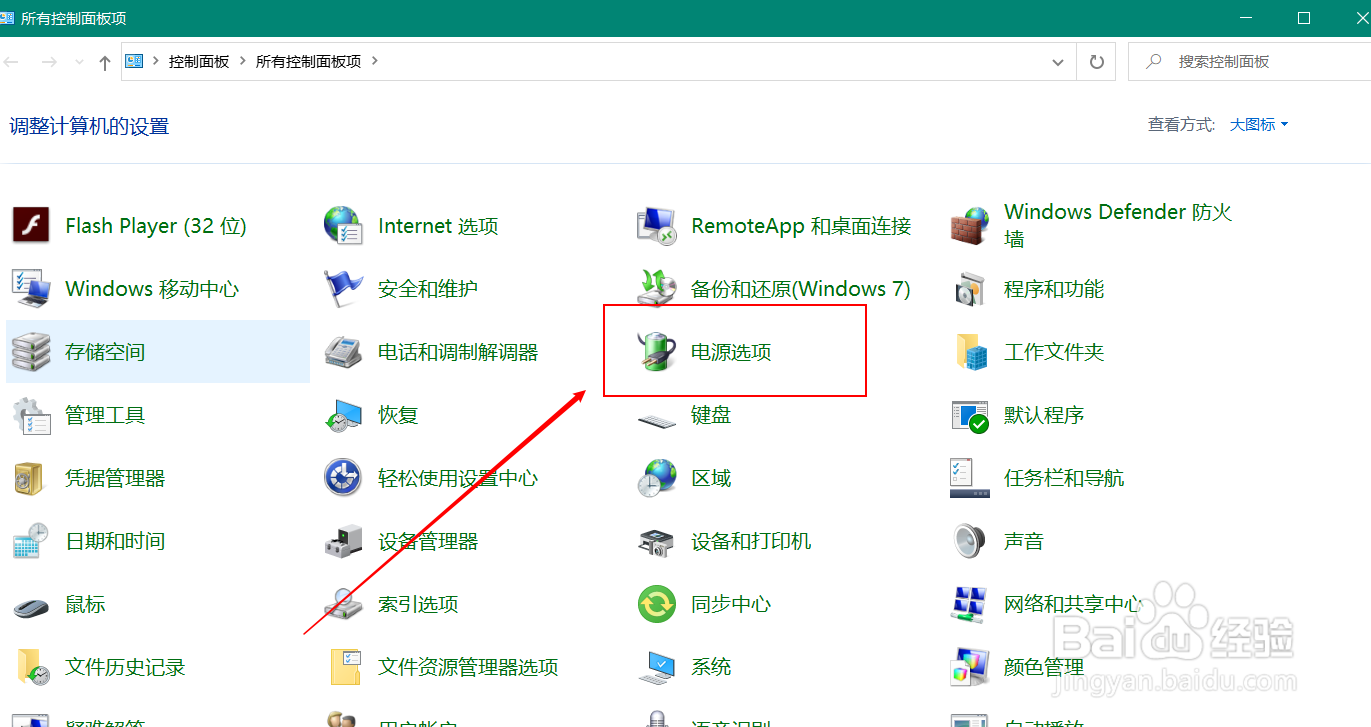The height and width of the screenshot is (727, 1371).
Task: Click the 默认程序 icon
Action: coord(969,415)
